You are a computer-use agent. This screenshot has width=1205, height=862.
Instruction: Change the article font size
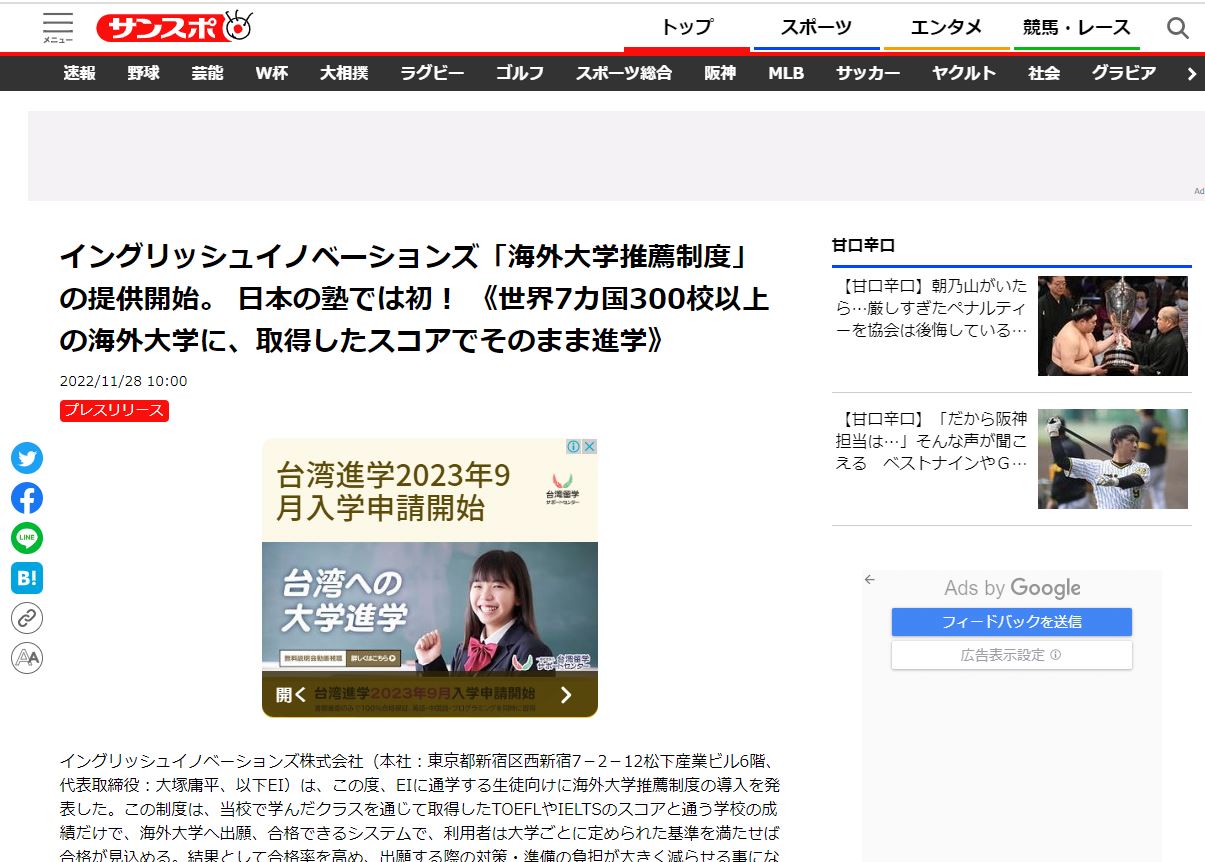click(x=27, y=658)
